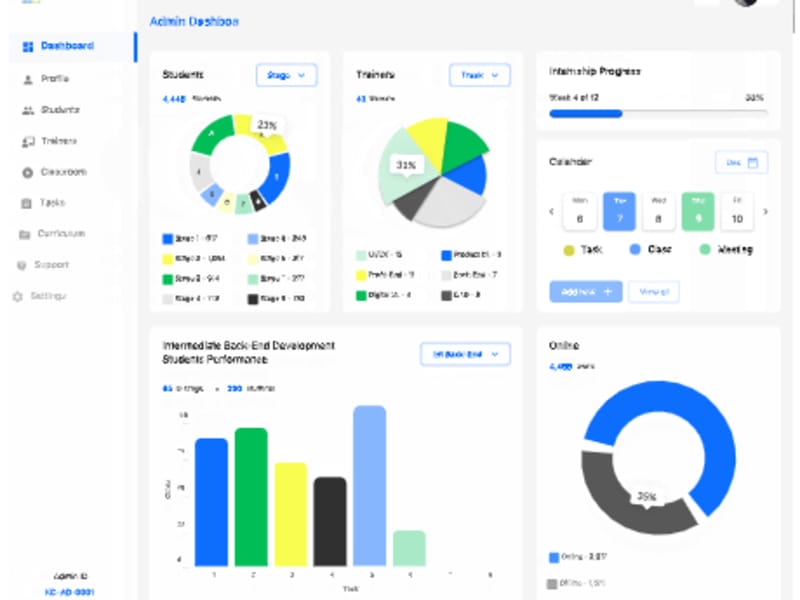The width and height of the screenshot is (800, 600).
Task: Click the vertical scrollbar on the right edge
Action: click(x=793, y=16)
